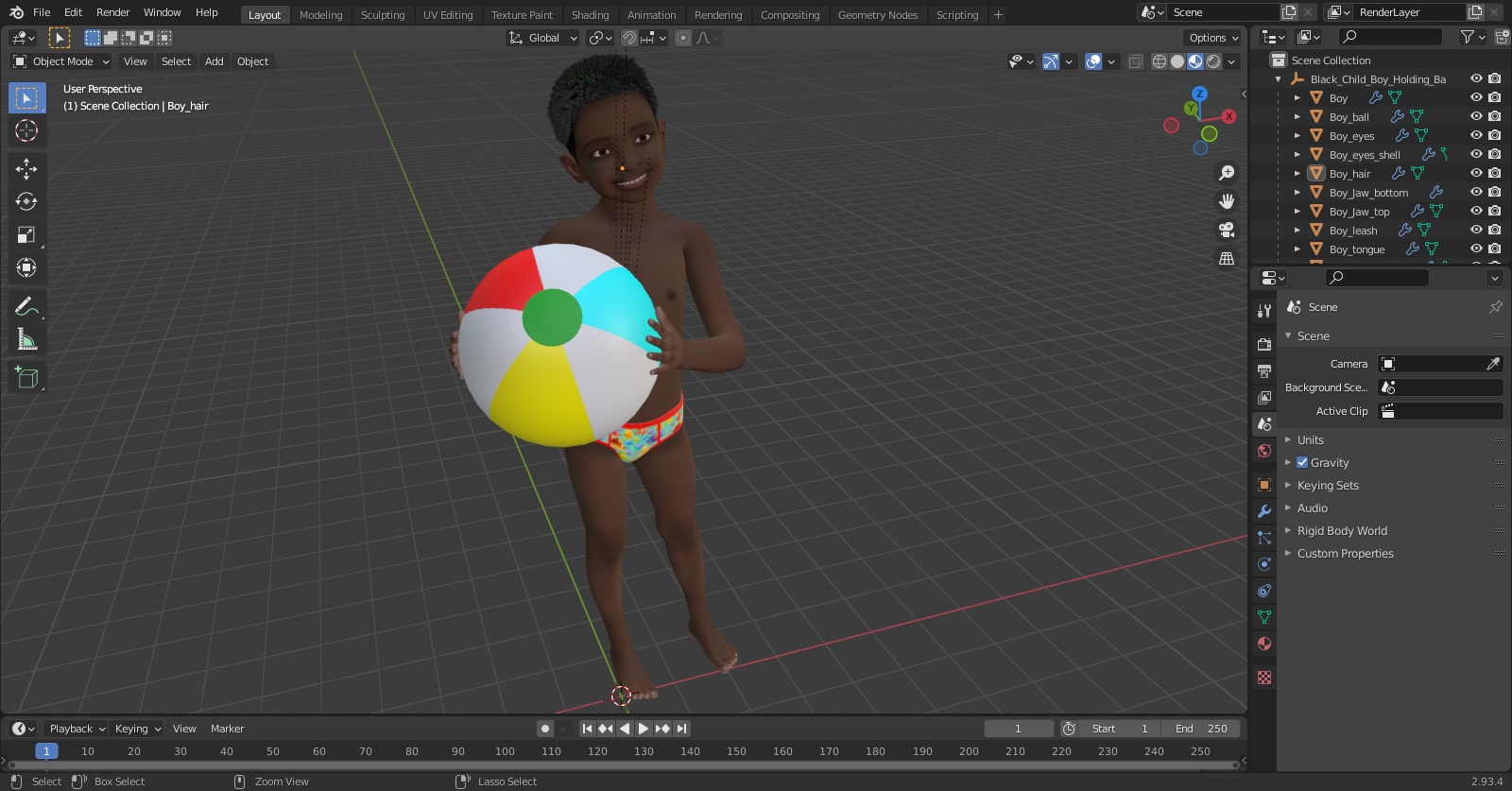This screenshot has width=1512, height=791.
Task: Select the Add Cube tool
Action: pos(26,377)
